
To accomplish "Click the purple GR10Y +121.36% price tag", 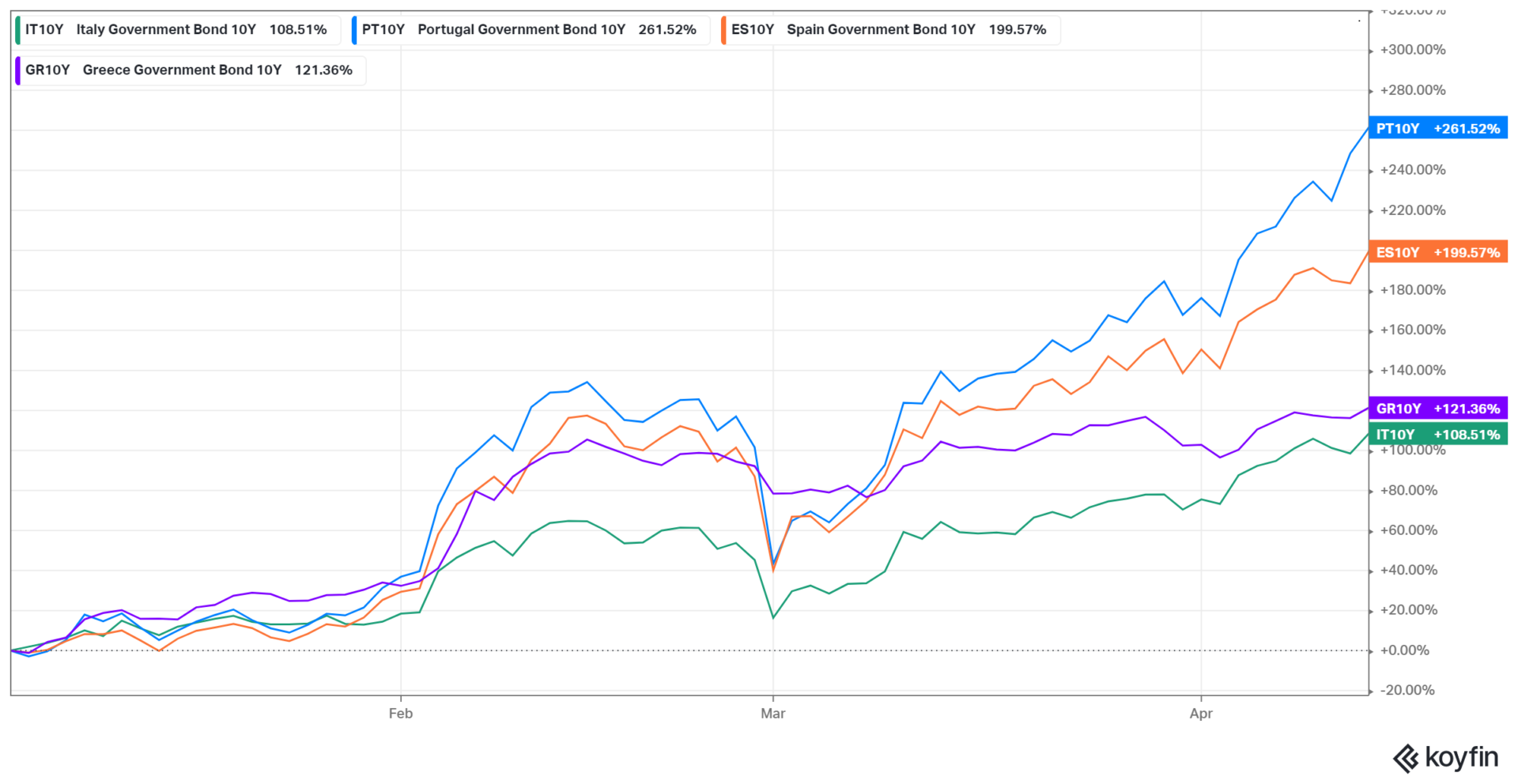I will tap(1437, 409).
